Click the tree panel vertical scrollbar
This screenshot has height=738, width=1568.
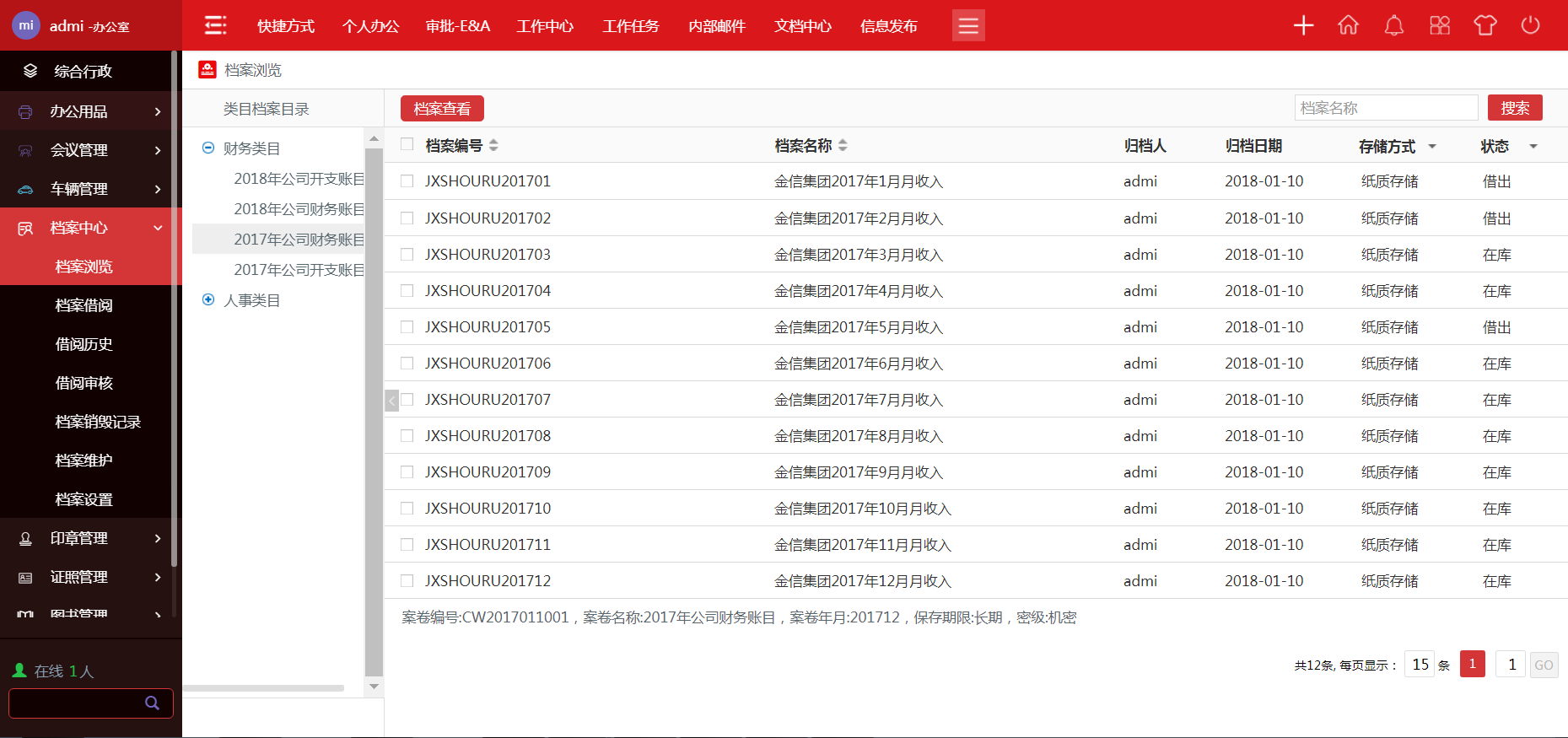pyautogui.click(x=374, y=412)
